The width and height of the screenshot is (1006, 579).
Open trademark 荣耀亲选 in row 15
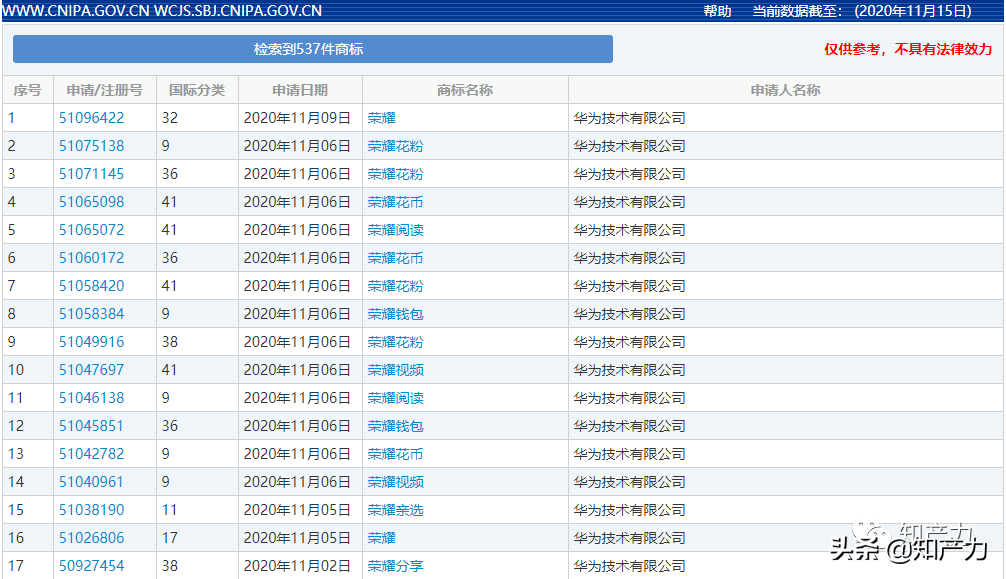[x=395, y=510]
